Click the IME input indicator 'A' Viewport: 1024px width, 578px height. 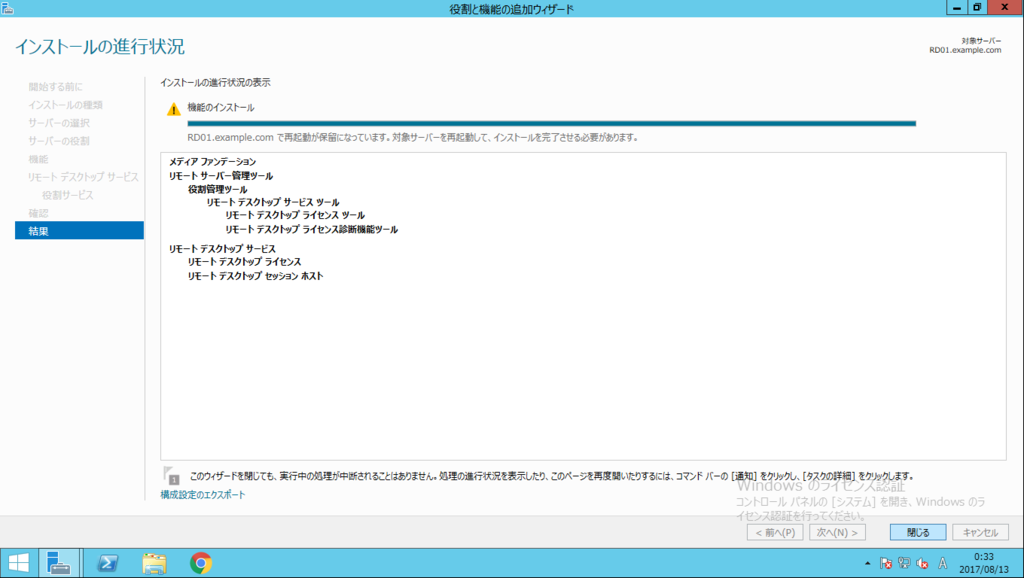pos(942,563)
